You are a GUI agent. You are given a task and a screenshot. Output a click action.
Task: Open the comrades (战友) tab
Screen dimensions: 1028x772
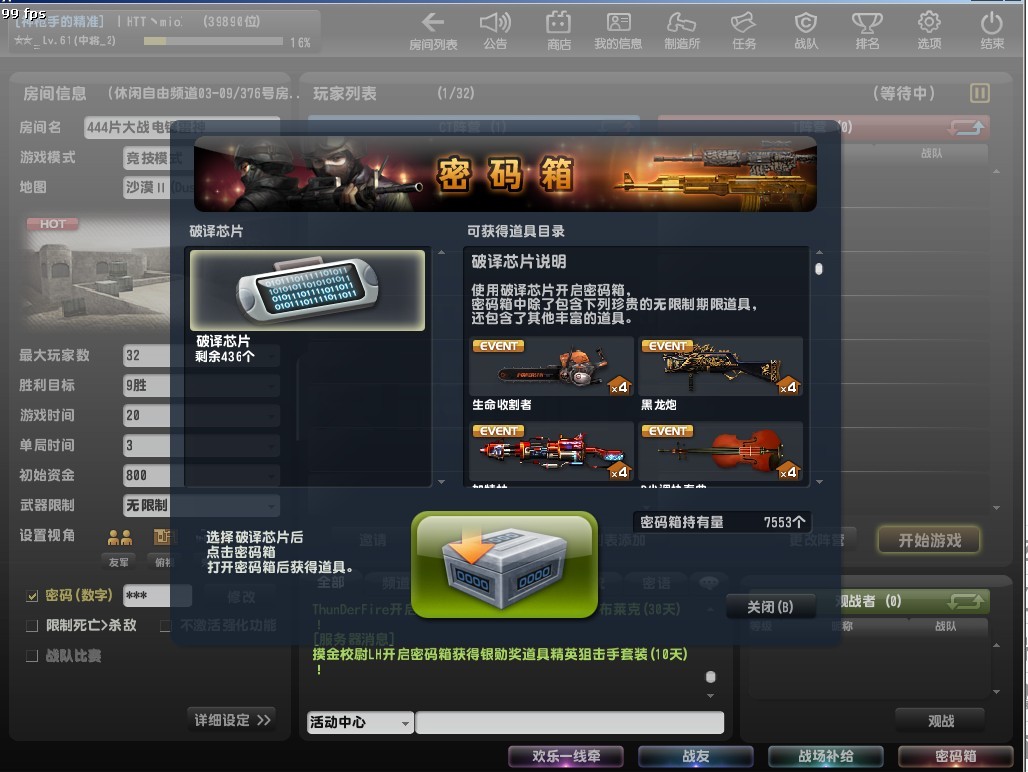pyautogui.click(x=696, y=756)
